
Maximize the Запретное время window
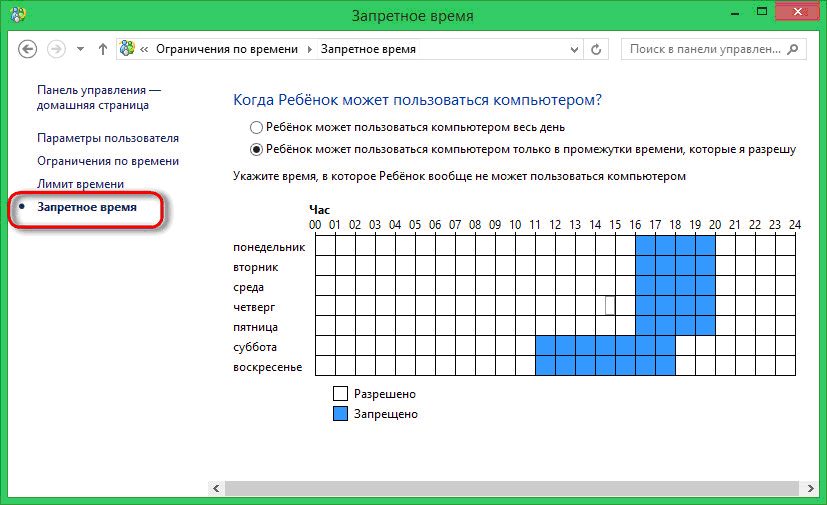[x=762, y=12]
